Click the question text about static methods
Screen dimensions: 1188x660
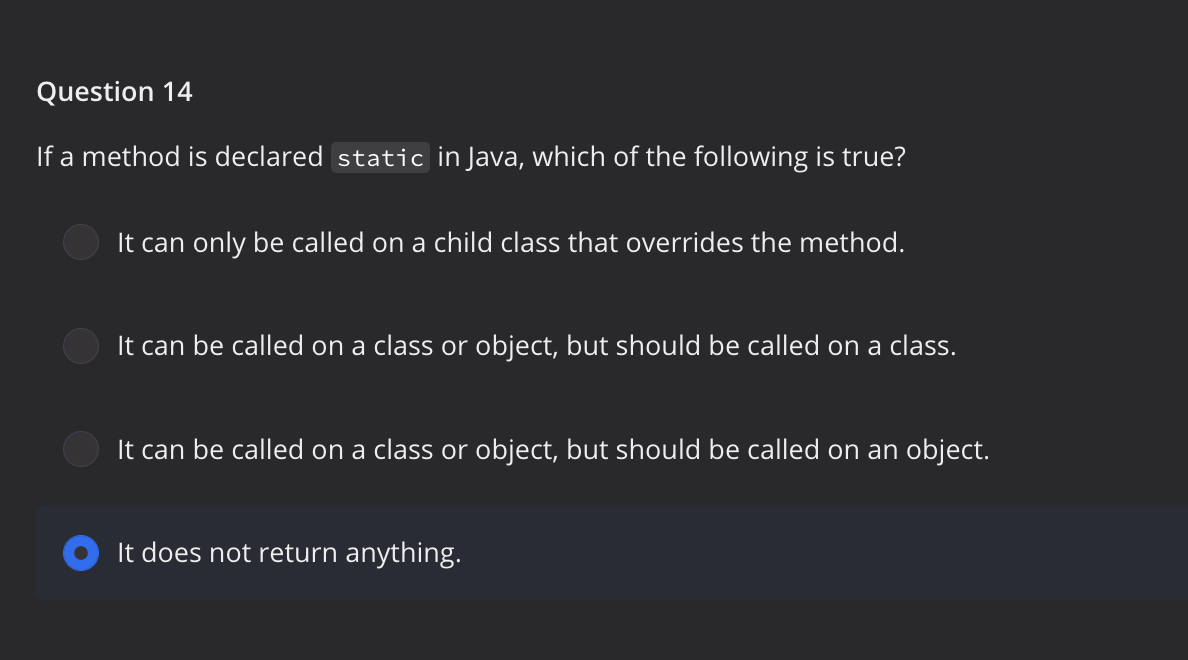tap(470, 156)
